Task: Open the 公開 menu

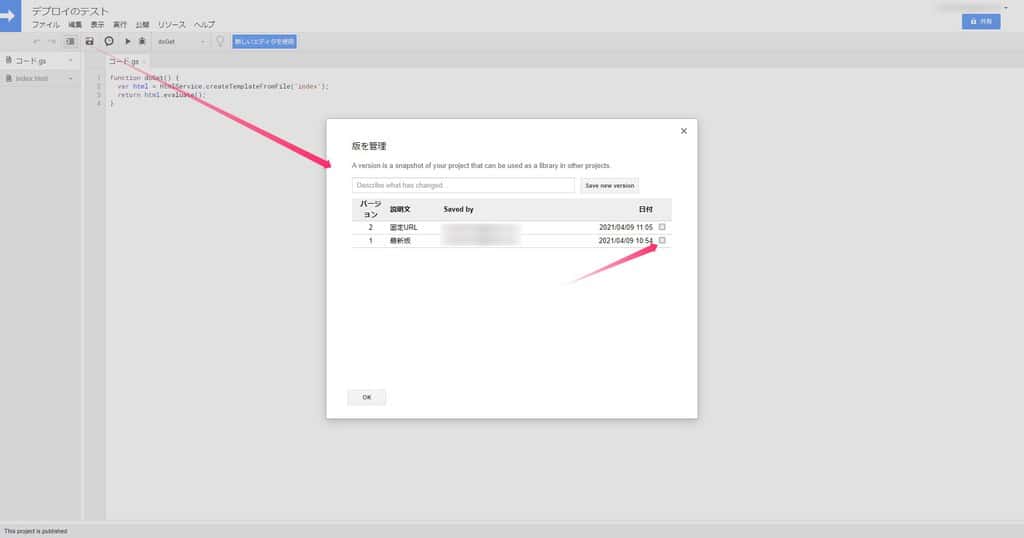Action: click(x=143, y=23)
